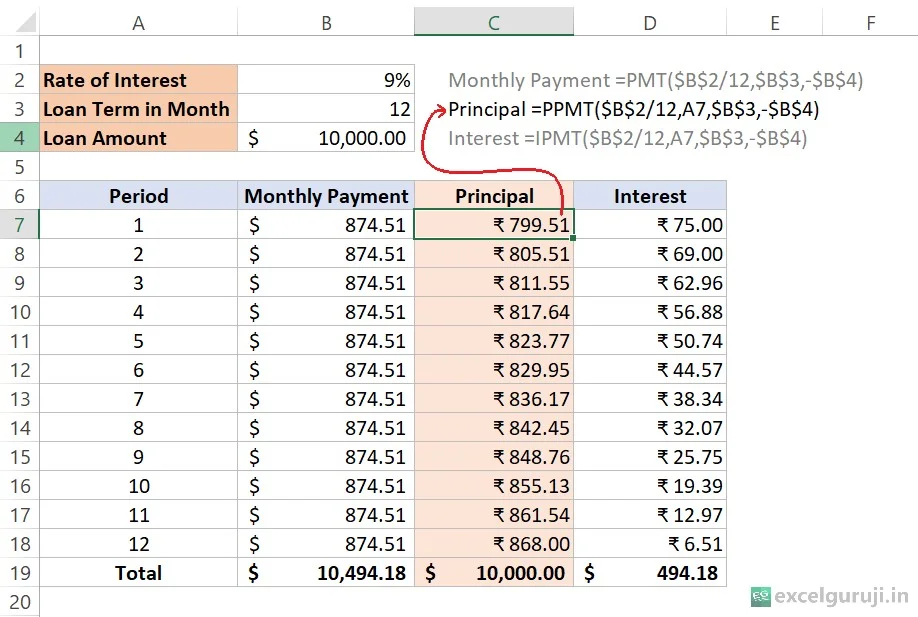
Task: Select row 1 header
Action: click(x=19, y=51)
